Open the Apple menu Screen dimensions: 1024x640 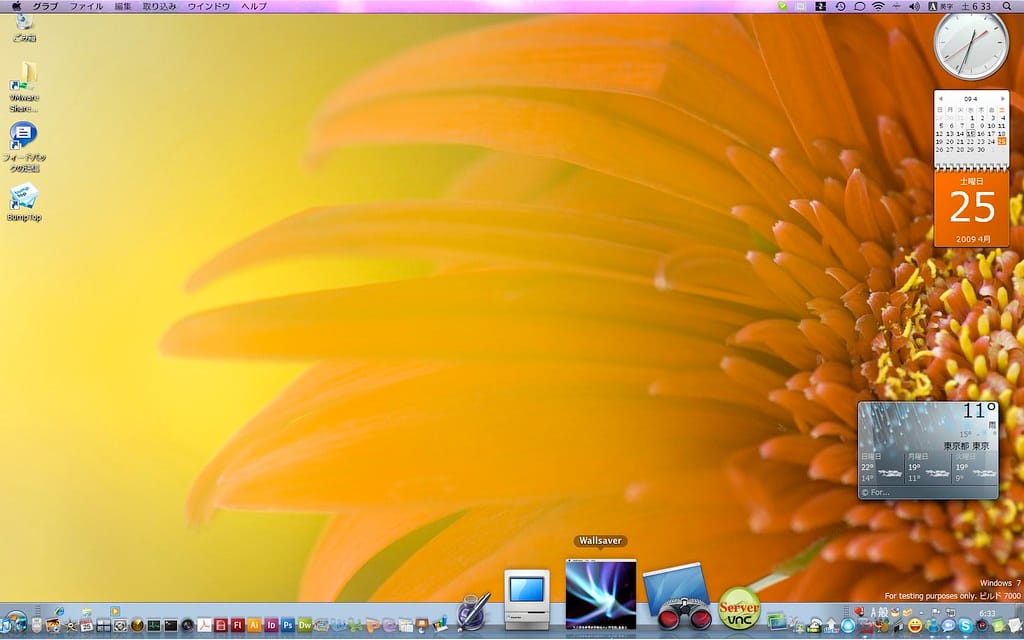pyautogui.click(x=17, y=6)
